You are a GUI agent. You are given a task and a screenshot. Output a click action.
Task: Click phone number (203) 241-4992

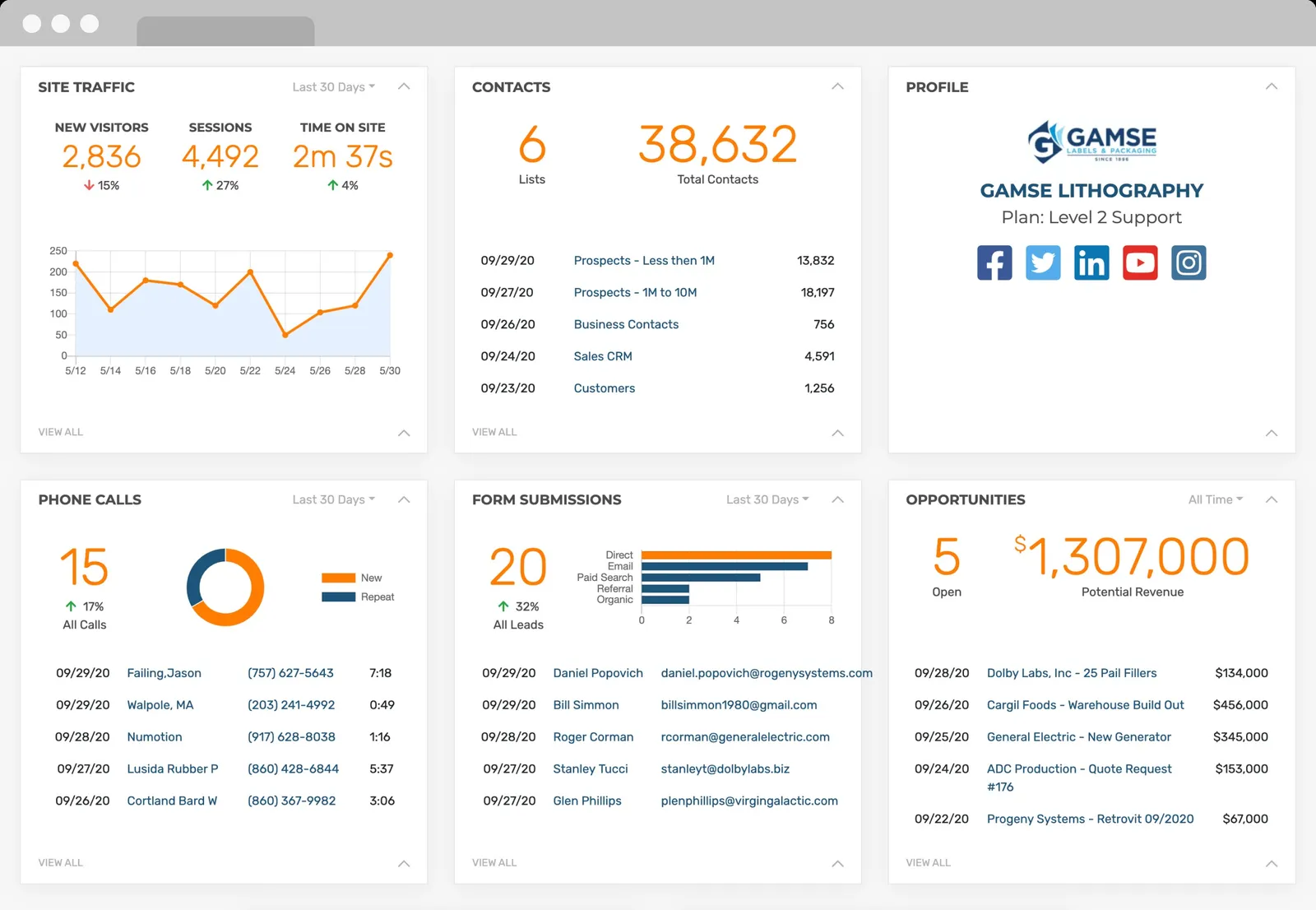[x=291, y=705]
